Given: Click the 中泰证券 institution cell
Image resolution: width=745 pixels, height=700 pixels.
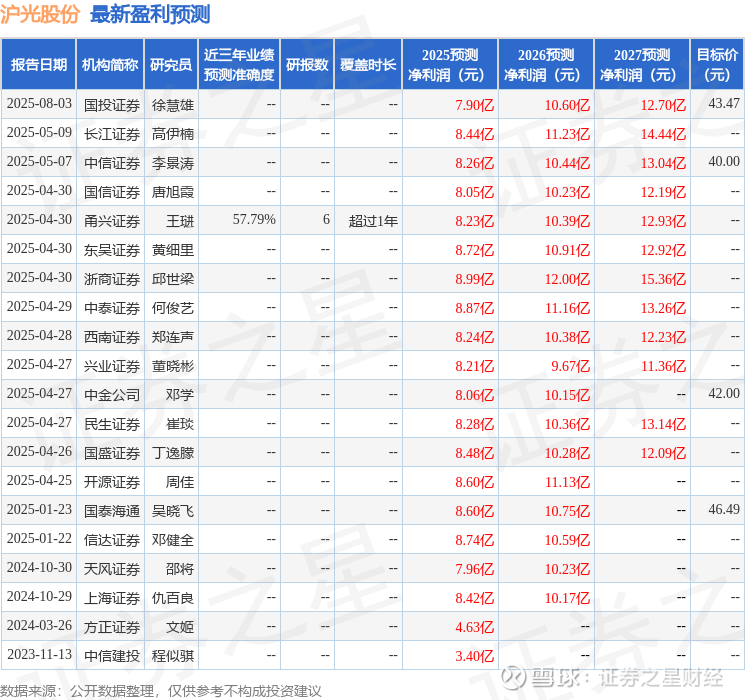Looking at the screenshot, I should (112, 308).
